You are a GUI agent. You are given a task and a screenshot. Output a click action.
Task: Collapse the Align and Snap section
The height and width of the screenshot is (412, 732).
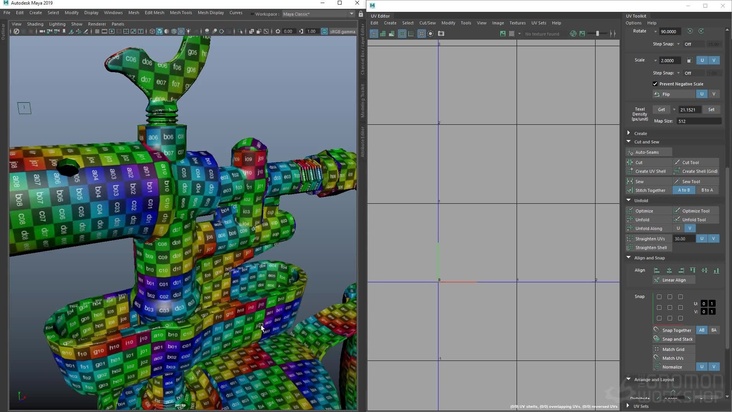point(628,257)
